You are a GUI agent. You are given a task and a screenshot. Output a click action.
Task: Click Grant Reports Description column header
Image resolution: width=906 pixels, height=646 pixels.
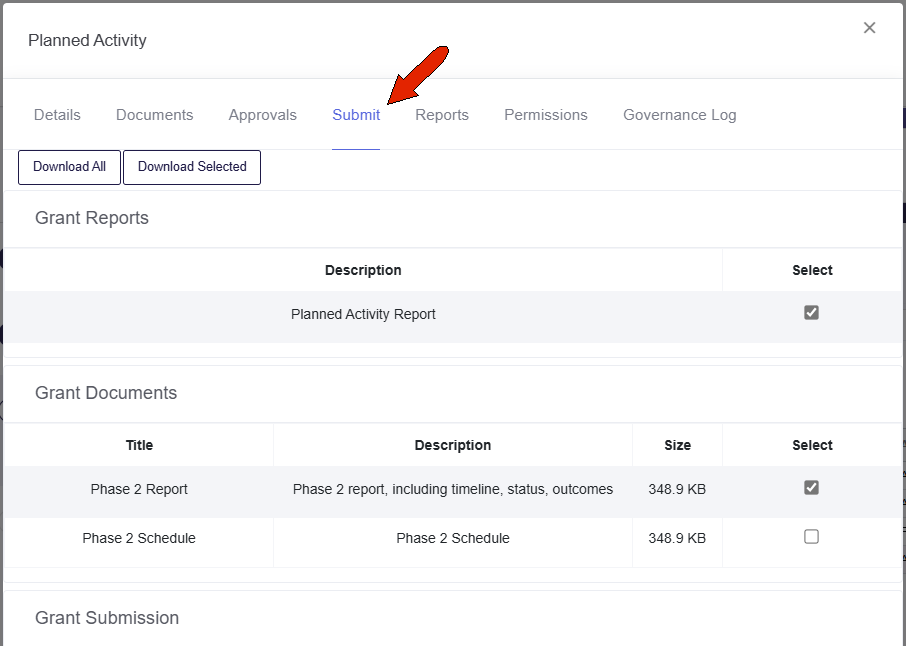tap(363, 270)
